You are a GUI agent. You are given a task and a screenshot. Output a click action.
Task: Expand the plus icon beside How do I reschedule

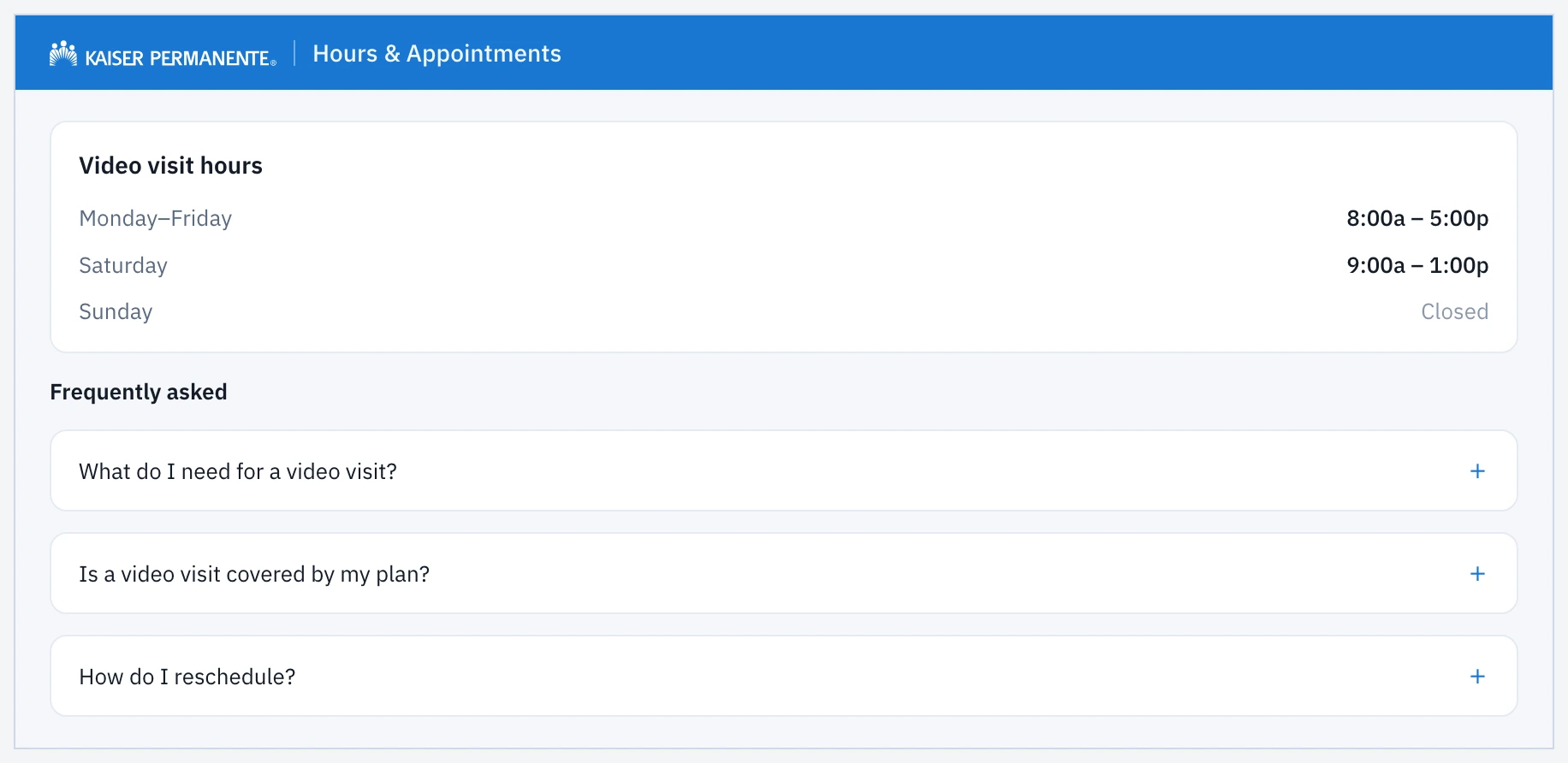point(1477,677)
